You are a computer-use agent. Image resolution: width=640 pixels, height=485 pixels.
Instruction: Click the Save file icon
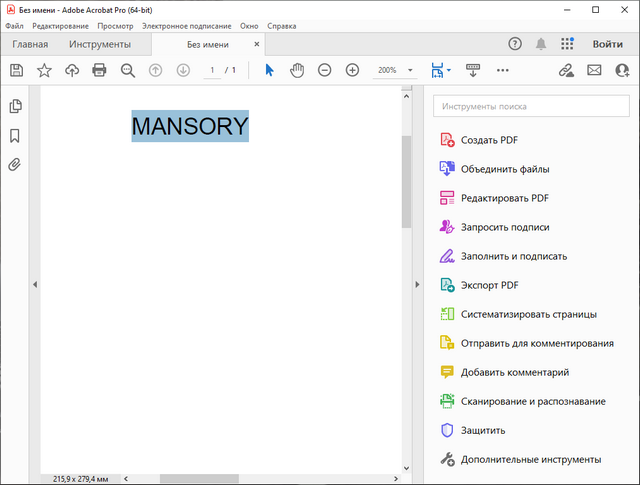[16, 70]
